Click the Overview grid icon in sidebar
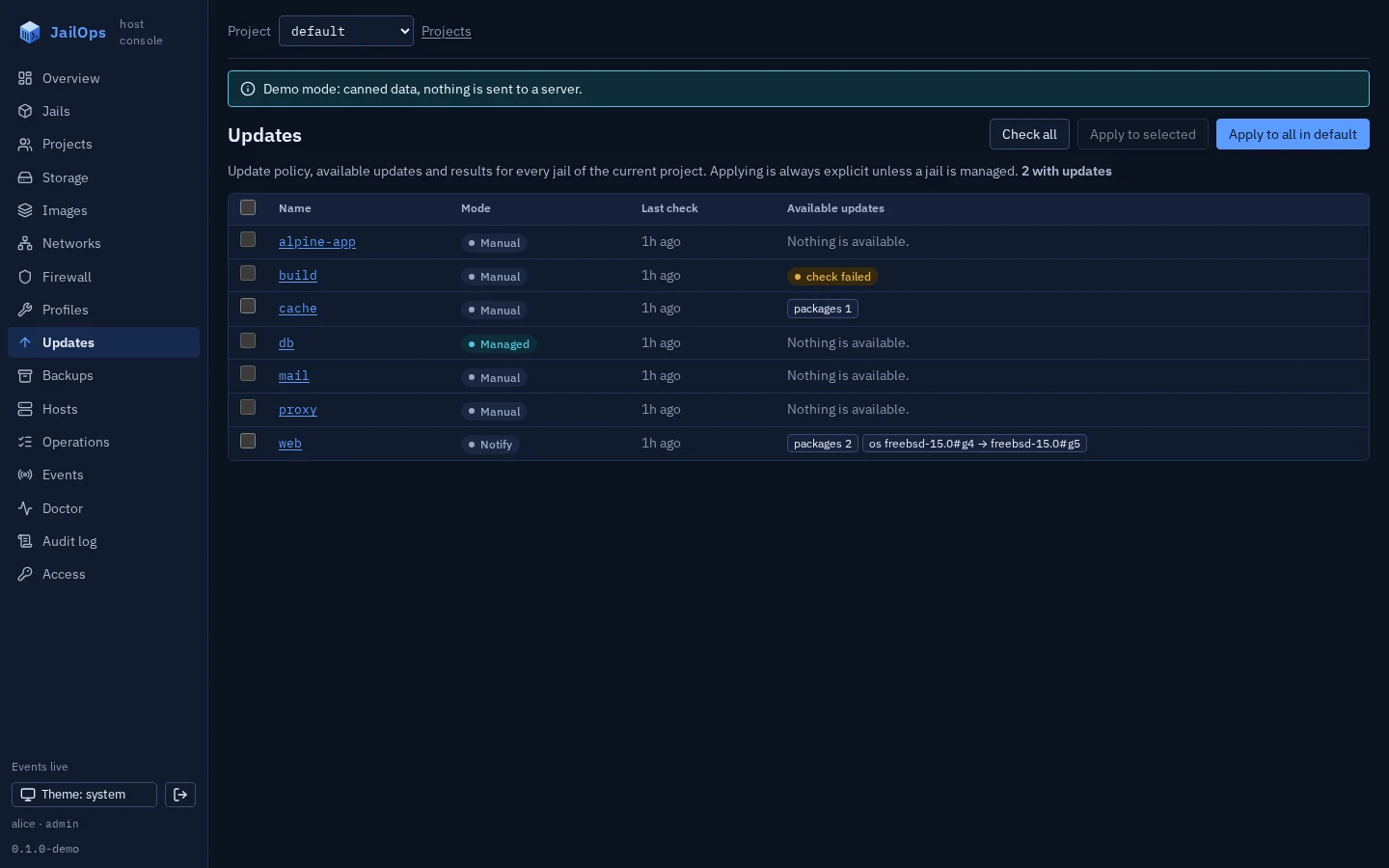Screen dimensions: 1389x868 (25, 78)
